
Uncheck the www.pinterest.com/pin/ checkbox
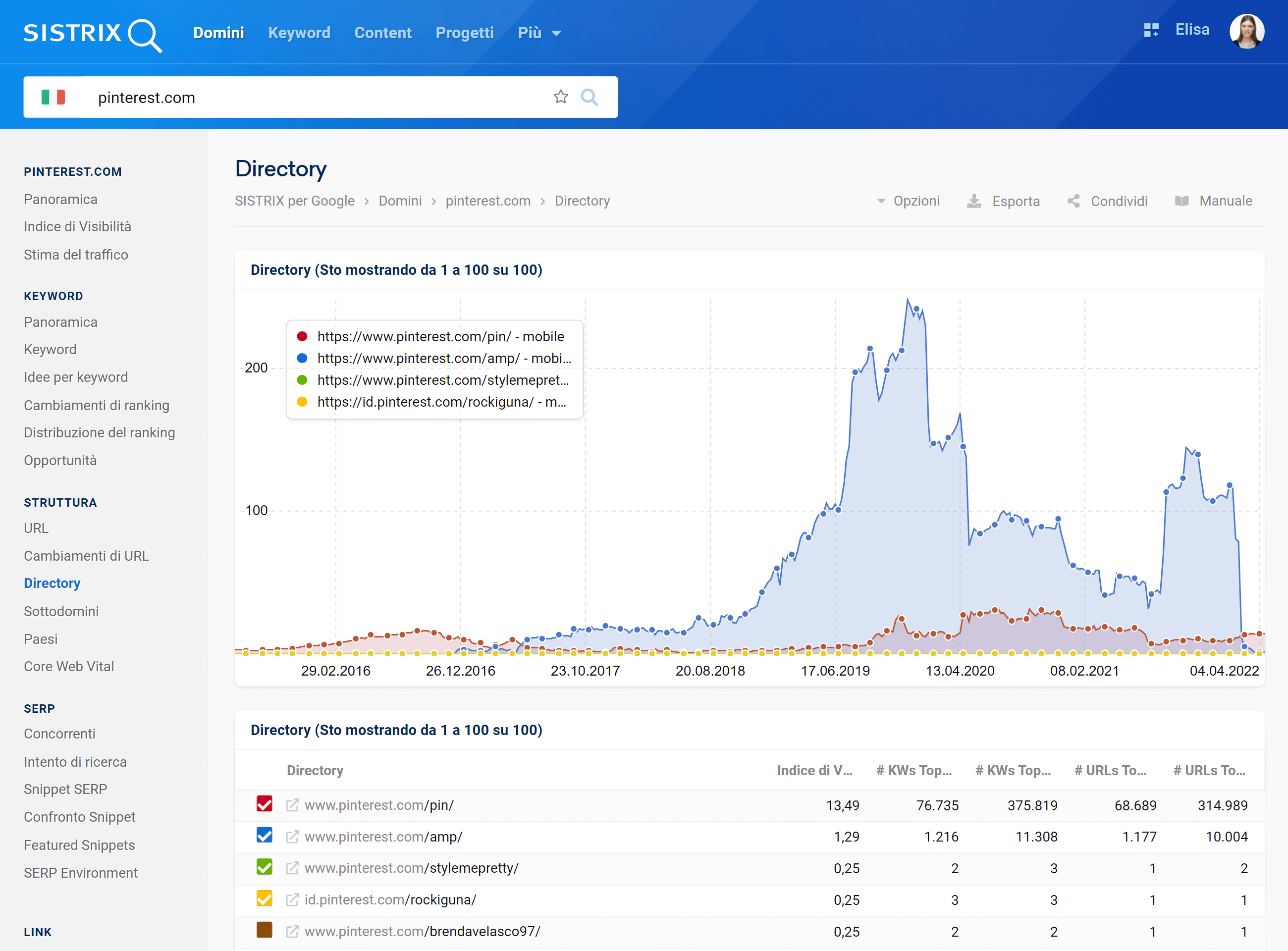click(x=264, y=803)
